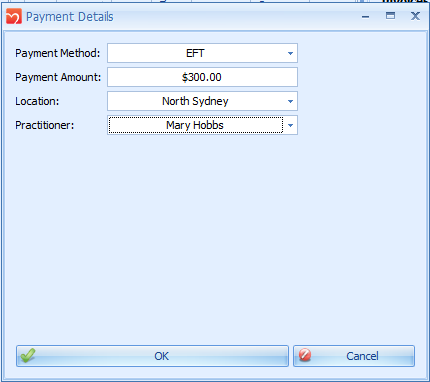The height and width of the screenshot is (382, 430).
Task: Click the $300.00 payment amount field
Action: click(x=202, y=77)
